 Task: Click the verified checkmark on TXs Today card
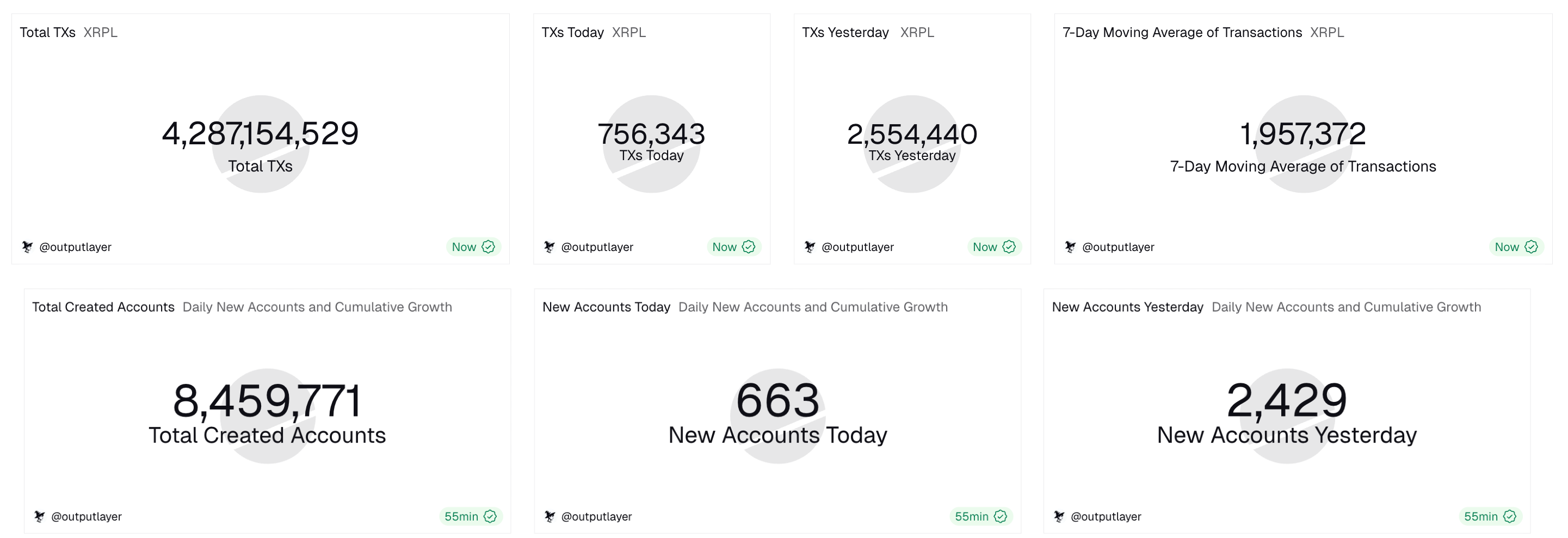pyautogui.click(x=749, y=247)
